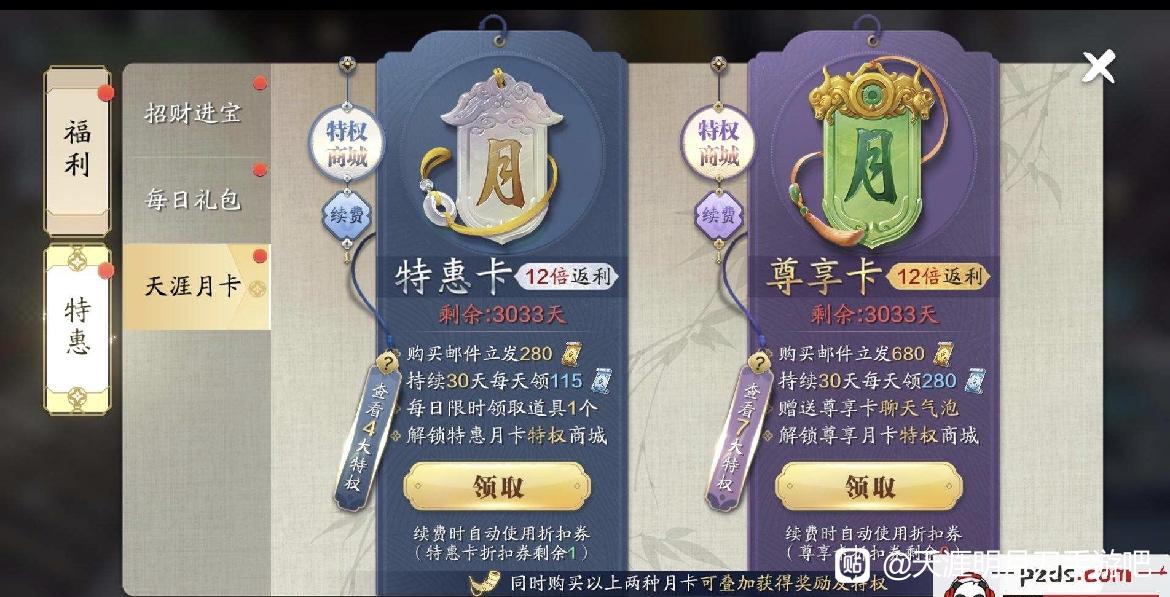Tap the purple 续费 medallion
The height and width of the screenshot is (597, 1170).
(x=719, y=215)
